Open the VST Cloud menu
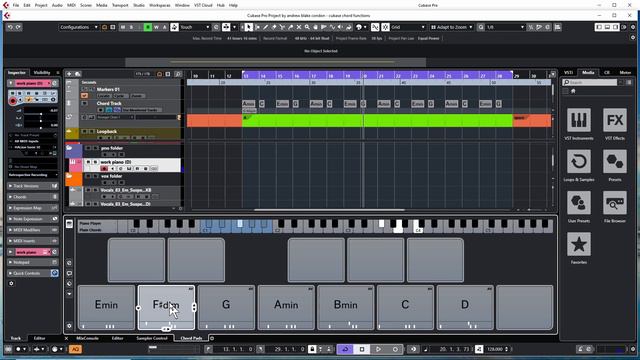 [203, 5]
